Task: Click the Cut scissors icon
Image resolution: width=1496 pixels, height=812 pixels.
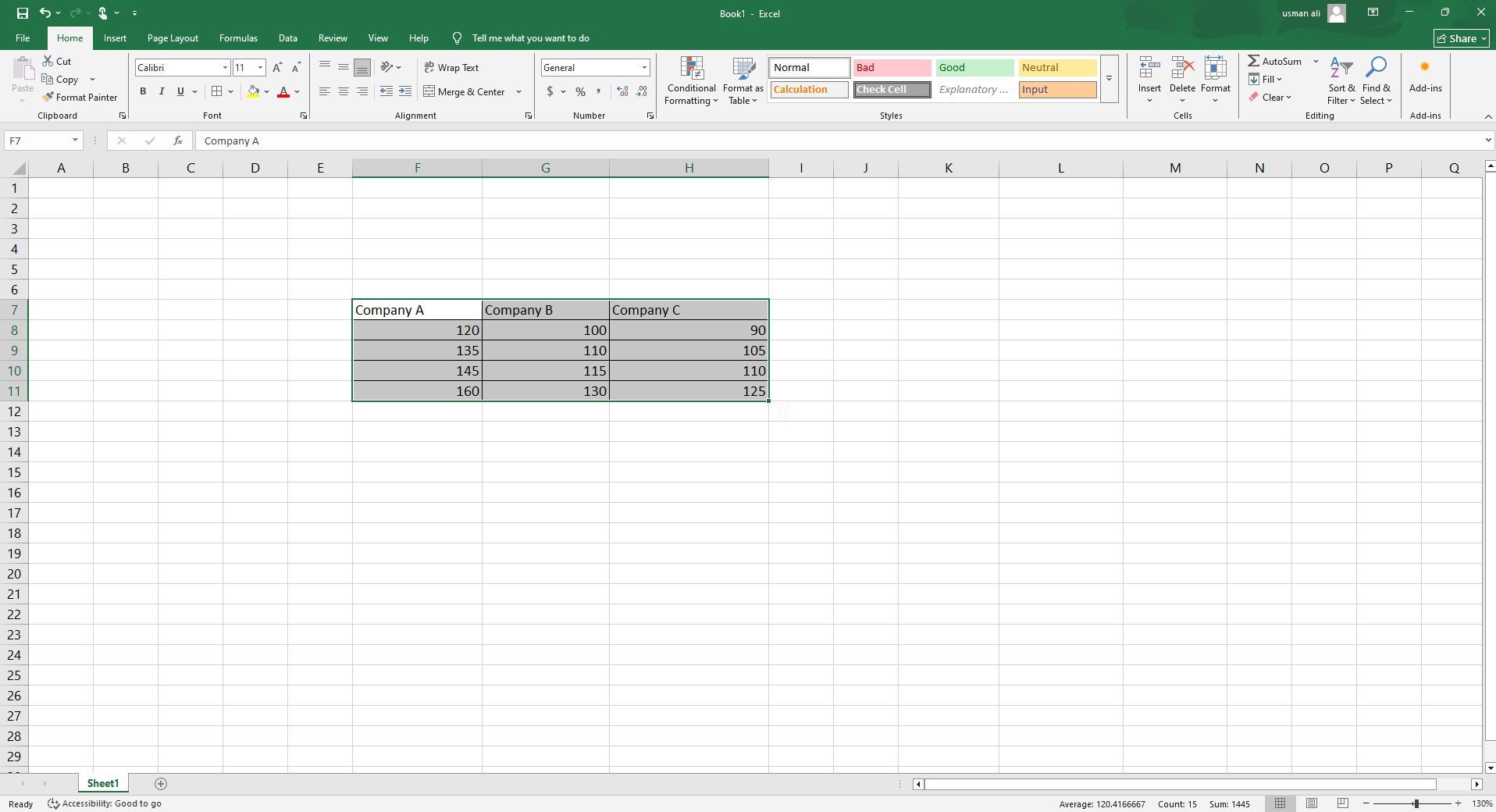Action: [48, 61]
